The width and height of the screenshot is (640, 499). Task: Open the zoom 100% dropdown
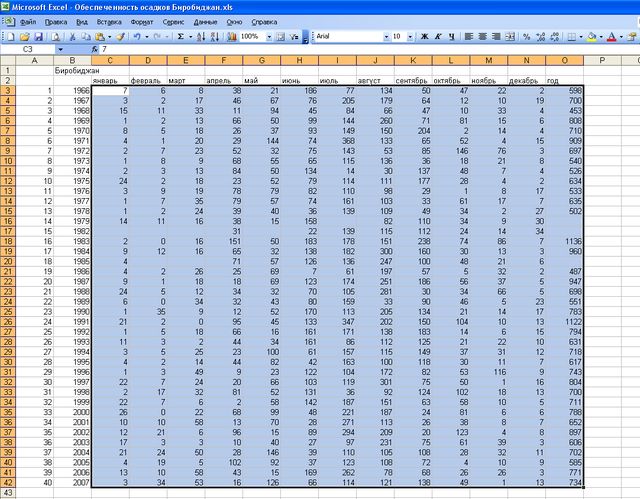pos(269,37)
